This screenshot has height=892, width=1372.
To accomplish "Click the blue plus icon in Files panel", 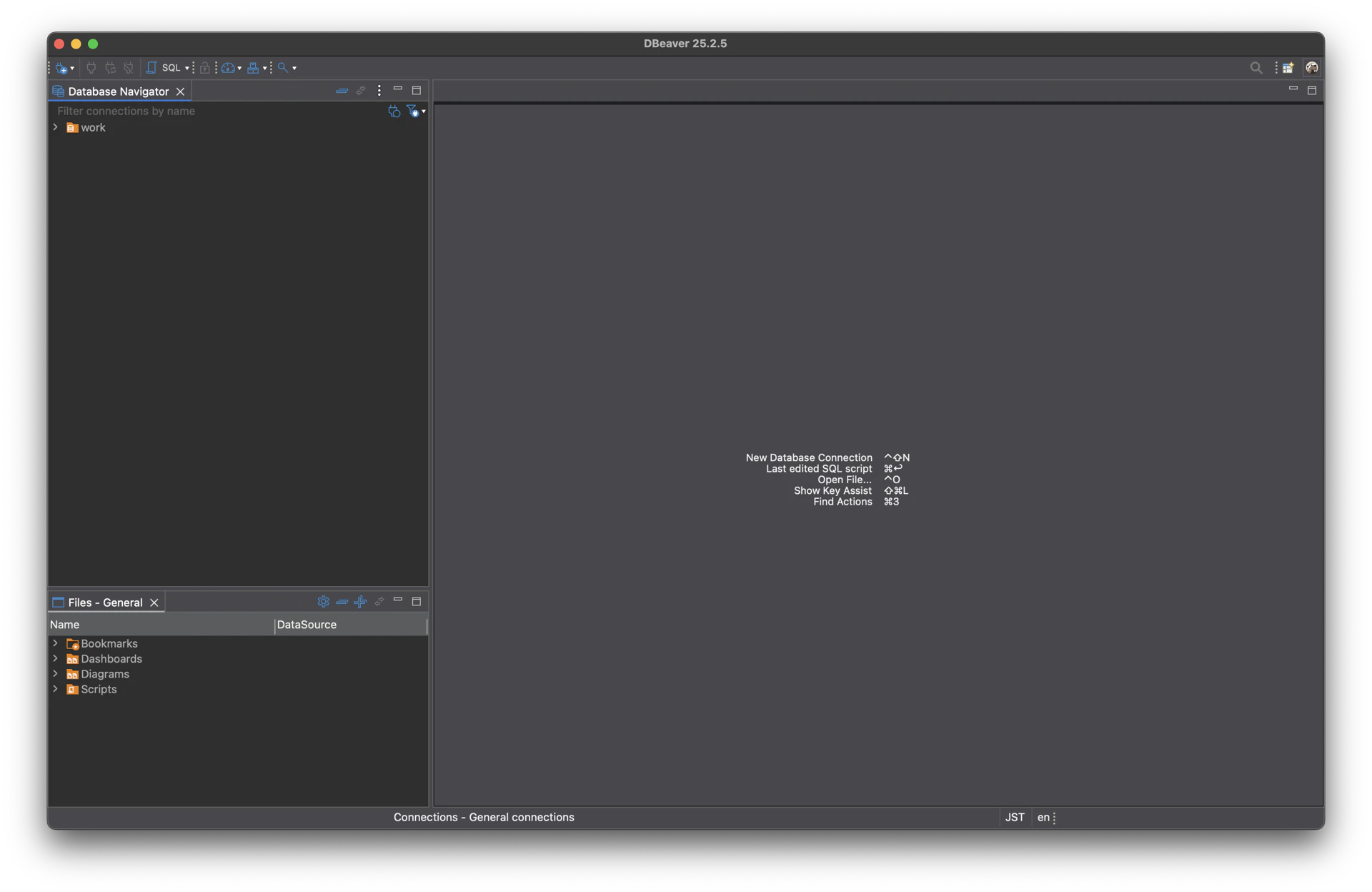I will click(360, 602).
